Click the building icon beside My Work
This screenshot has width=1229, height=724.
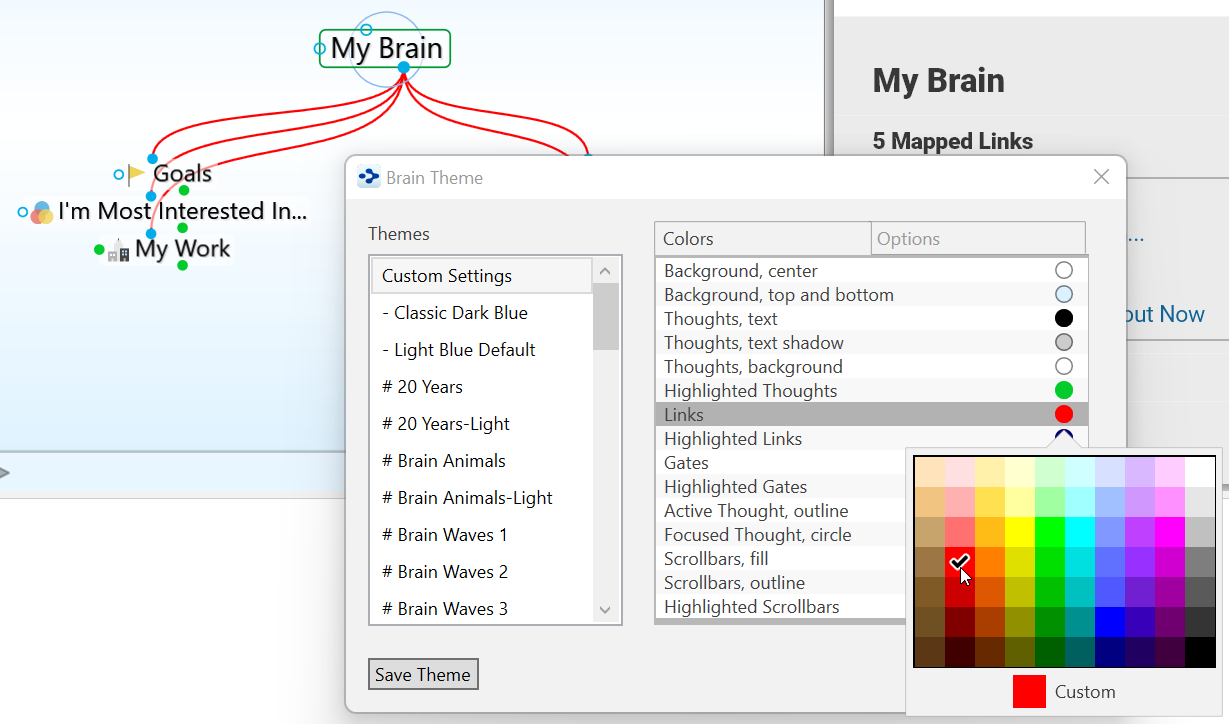(119, 251)
